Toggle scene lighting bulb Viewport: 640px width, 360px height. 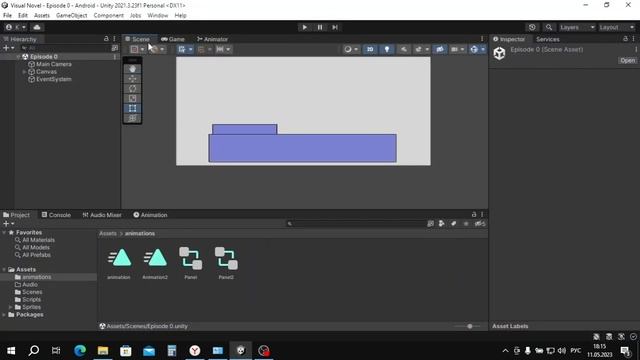[387, 49]
